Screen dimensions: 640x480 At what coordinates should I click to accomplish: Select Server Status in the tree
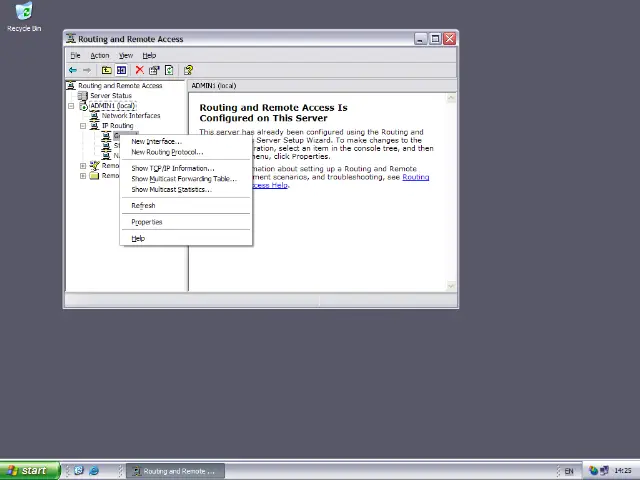[110, 96]
